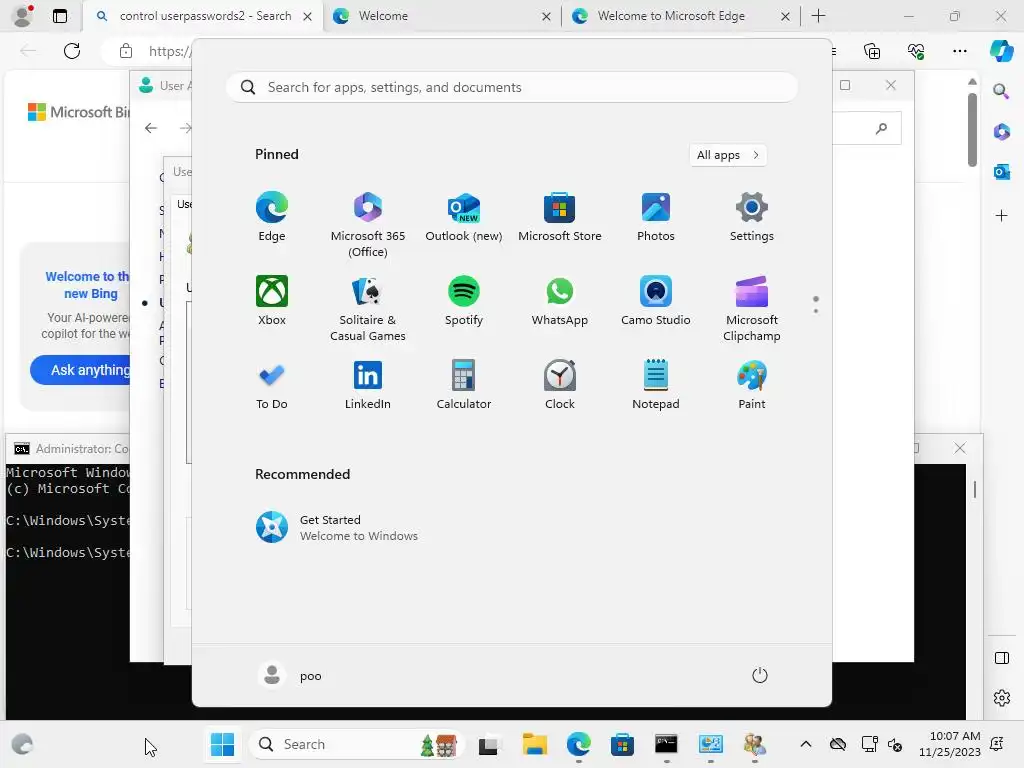Open Outlook in Edge sidebar
1024x768 pixels.
[1001, 172]
